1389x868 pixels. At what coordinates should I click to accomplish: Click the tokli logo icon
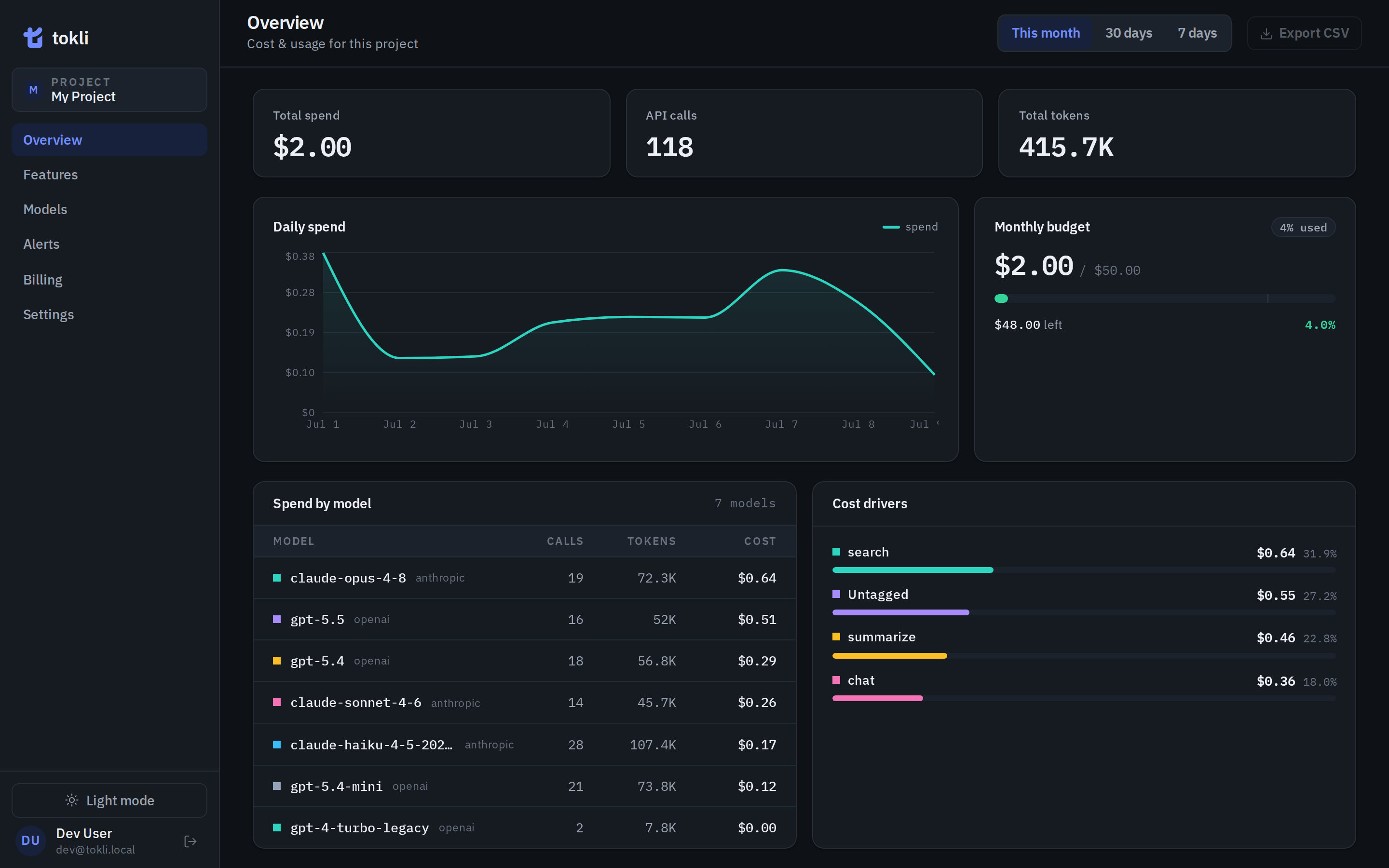tap(33, 38)
